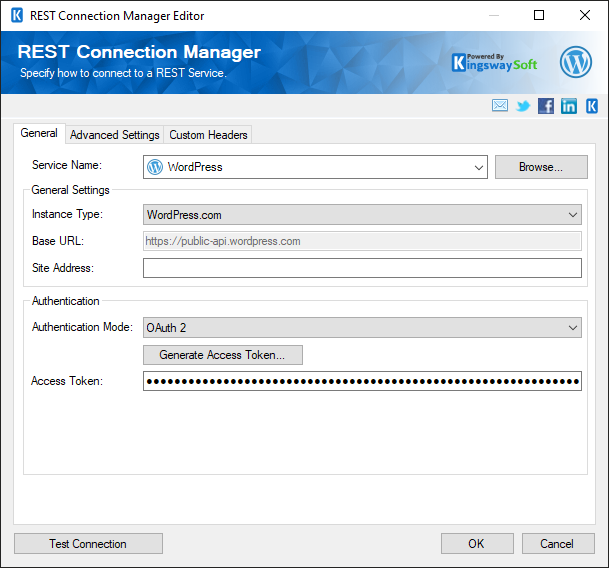Confirm with the OK button
The width and height of the screenshot is (609, 568).
477,544
